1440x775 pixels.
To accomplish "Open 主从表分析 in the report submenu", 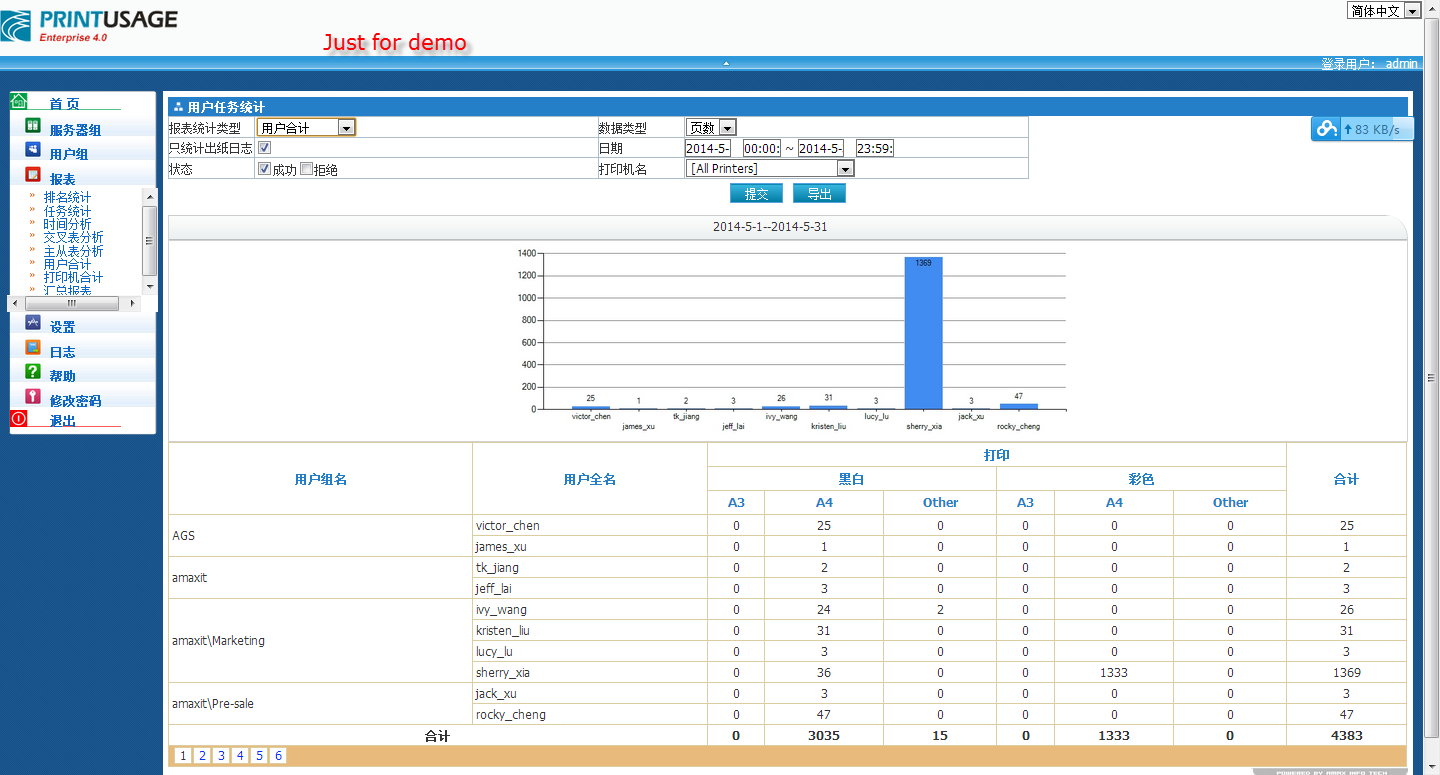I will [x=73, y=251].
